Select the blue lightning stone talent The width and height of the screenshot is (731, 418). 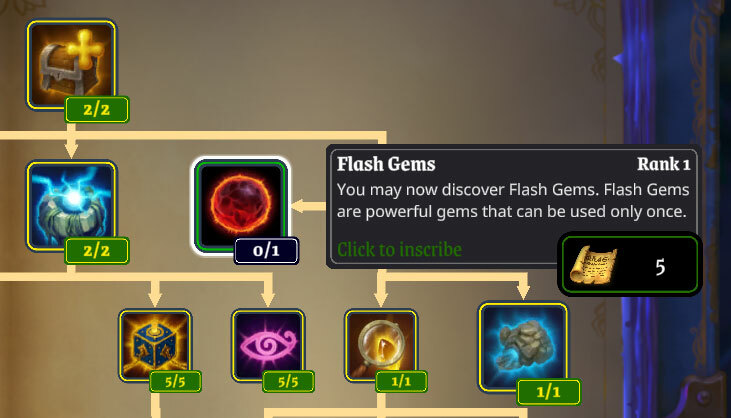[x=71, y=206]
